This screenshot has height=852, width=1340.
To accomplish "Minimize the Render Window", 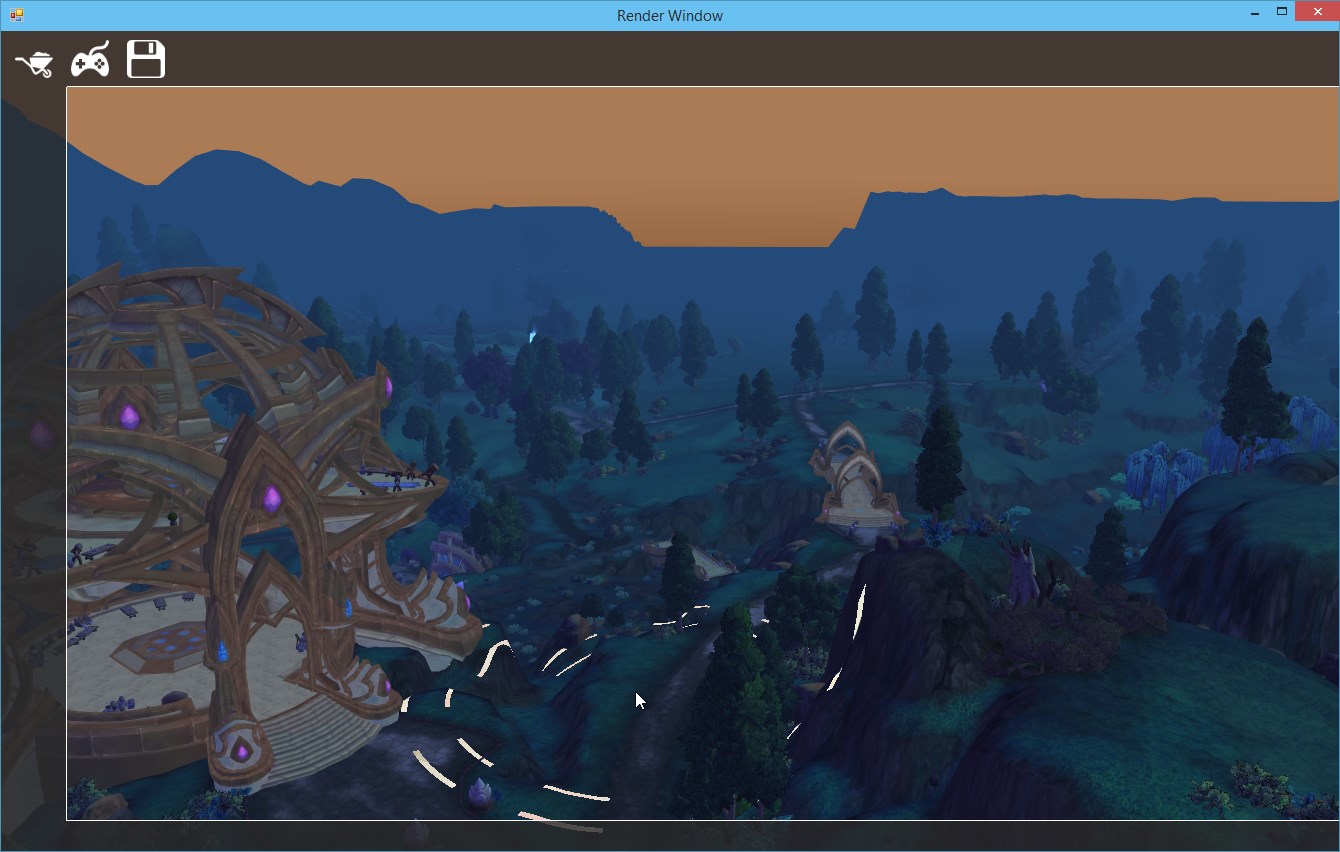I will 1255,13.
